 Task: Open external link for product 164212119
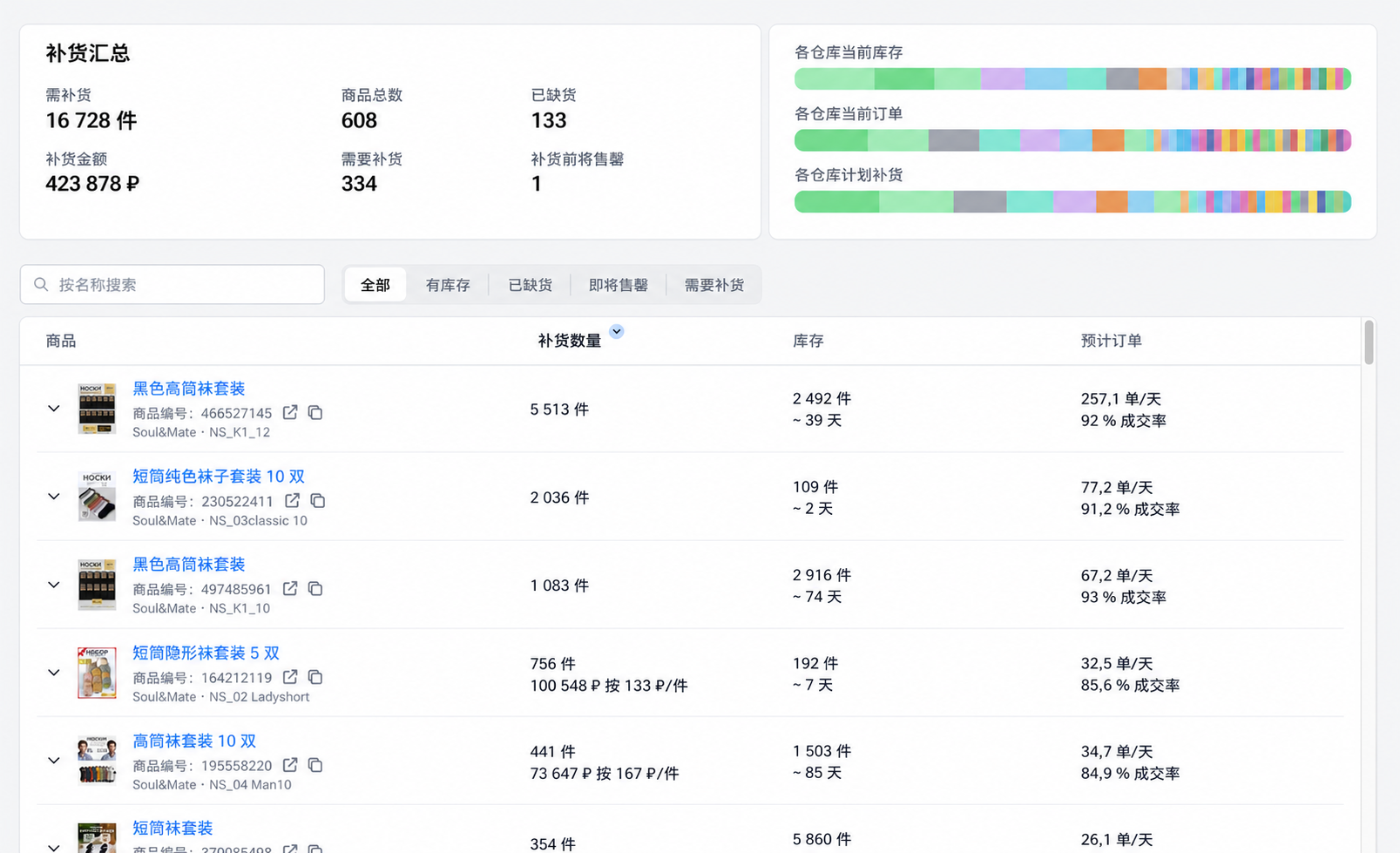[x=290, y=677]
